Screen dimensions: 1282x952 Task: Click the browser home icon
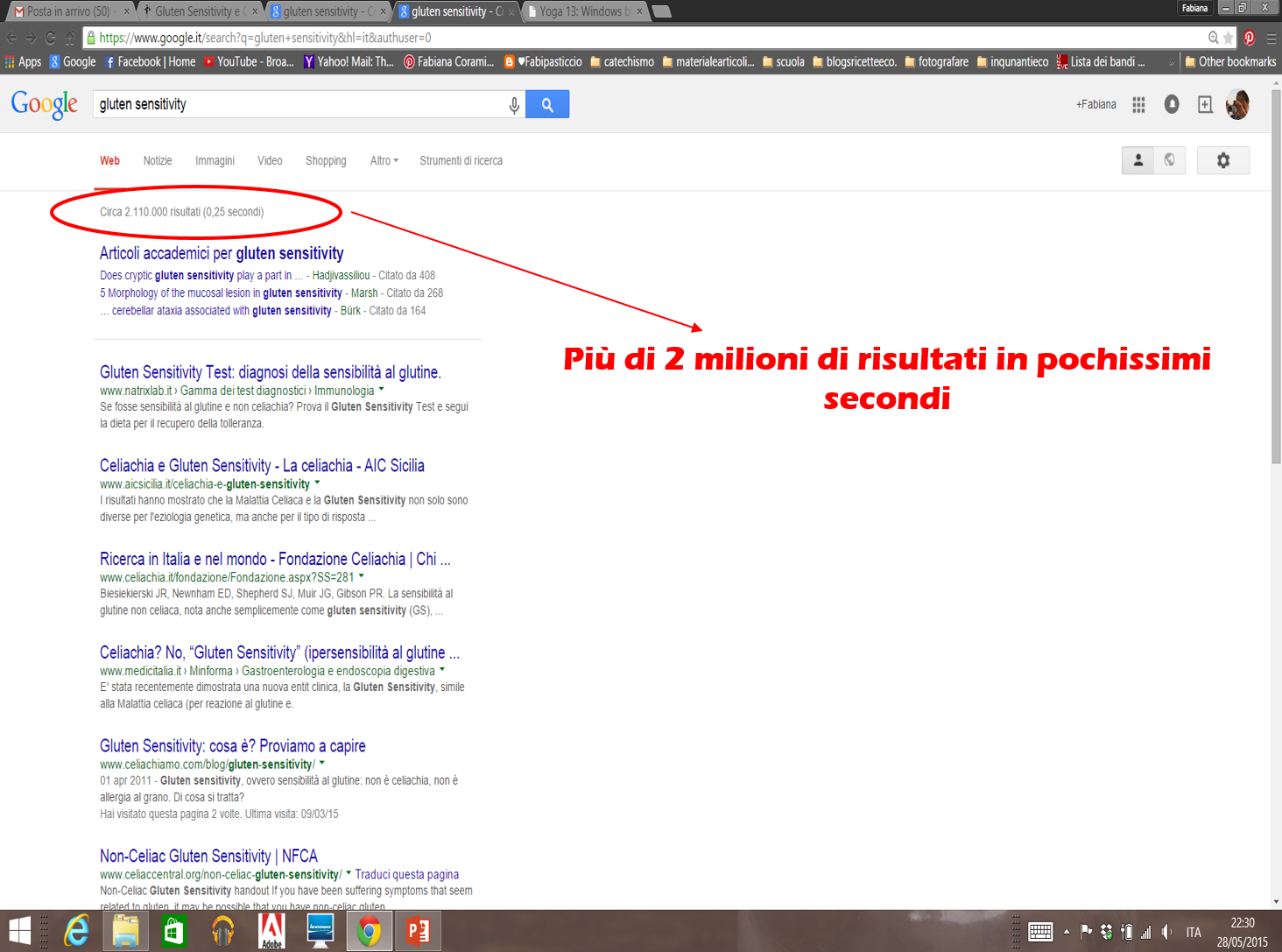69,38
